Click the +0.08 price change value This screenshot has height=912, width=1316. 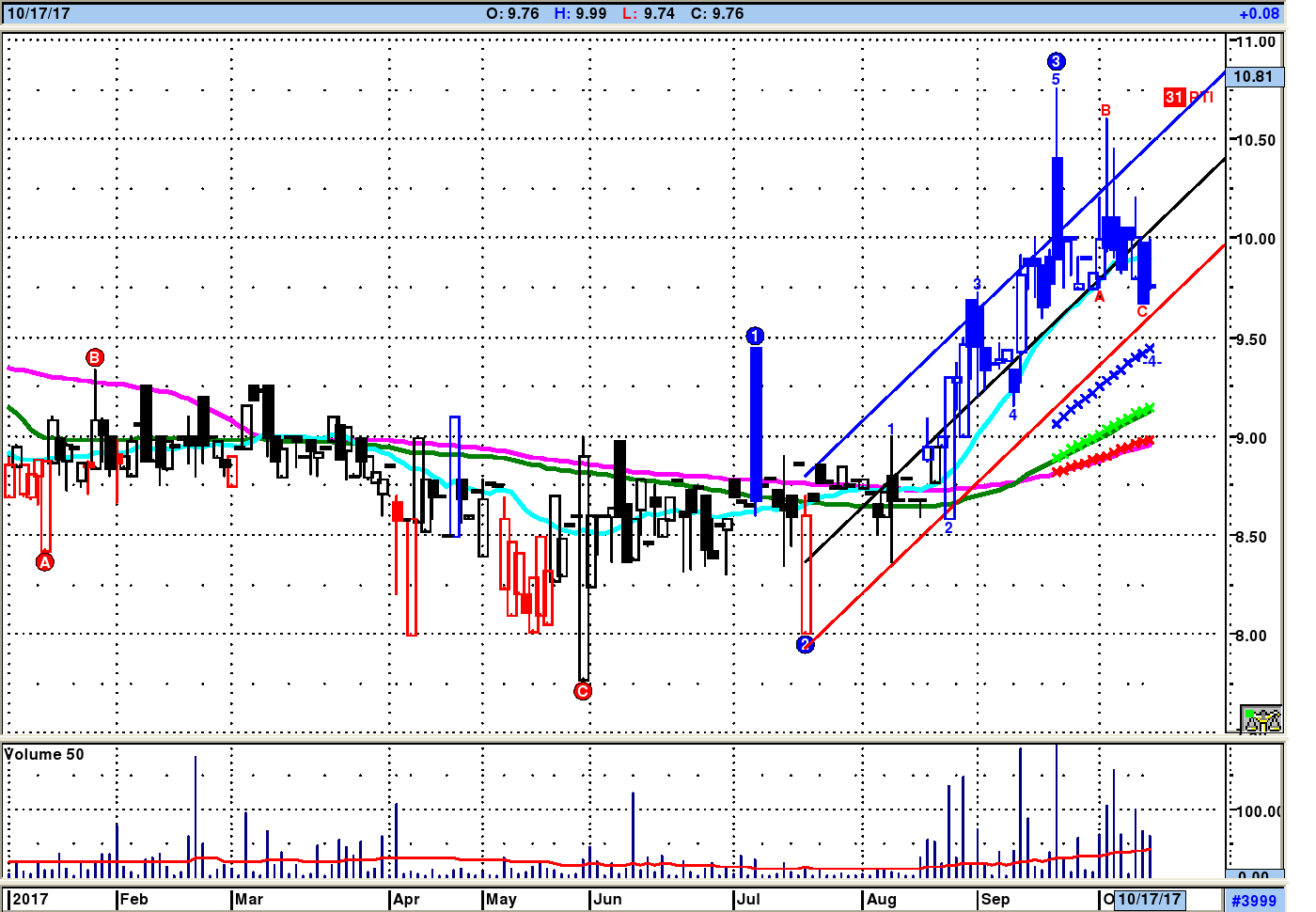(x=1259, y=13)
